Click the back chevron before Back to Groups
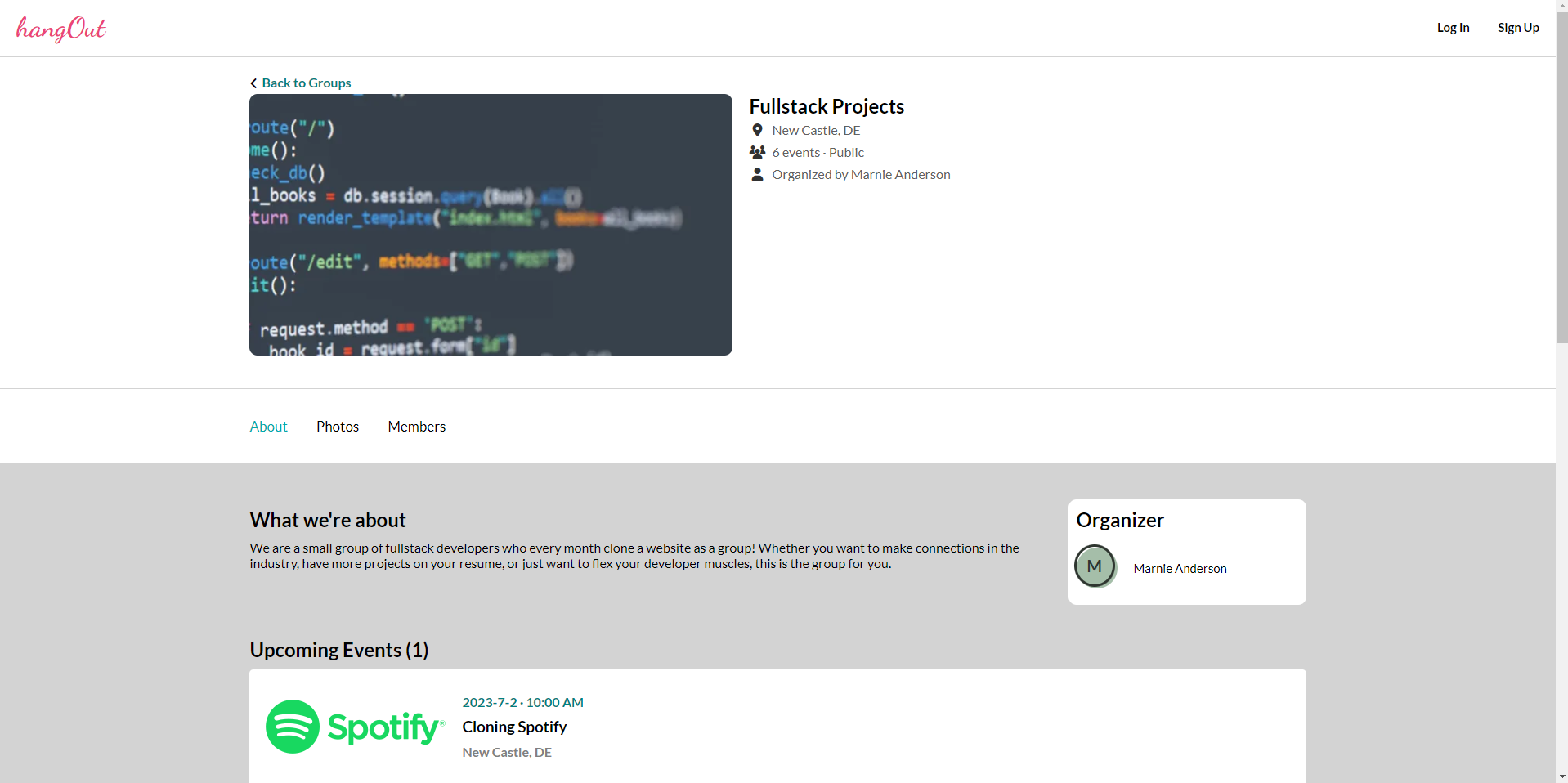Image resolution: width=1568 pixels, height=783 pixels. click(253, 83)
